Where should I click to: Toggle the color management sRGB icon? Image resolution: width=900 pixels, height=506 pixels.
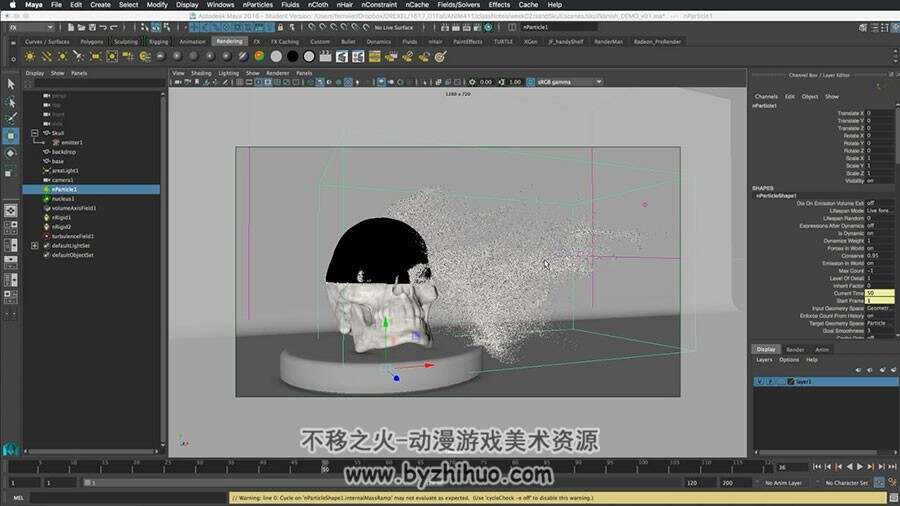(530, 82)
